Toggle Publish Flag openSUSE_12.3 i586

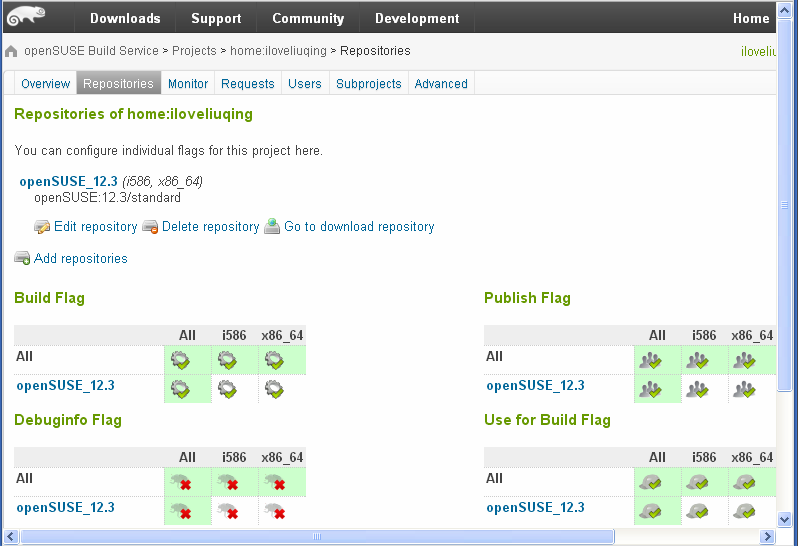(697, 389)
